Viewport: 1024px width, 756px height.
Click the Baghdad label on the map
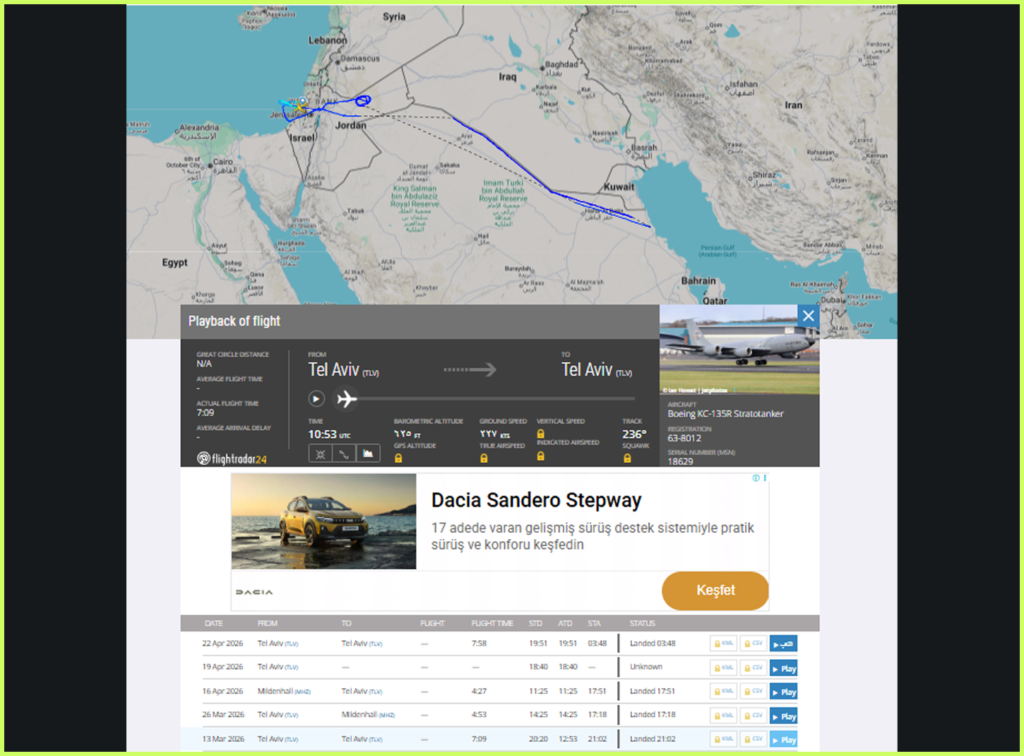pyautogui.click(x=561, y=65)
